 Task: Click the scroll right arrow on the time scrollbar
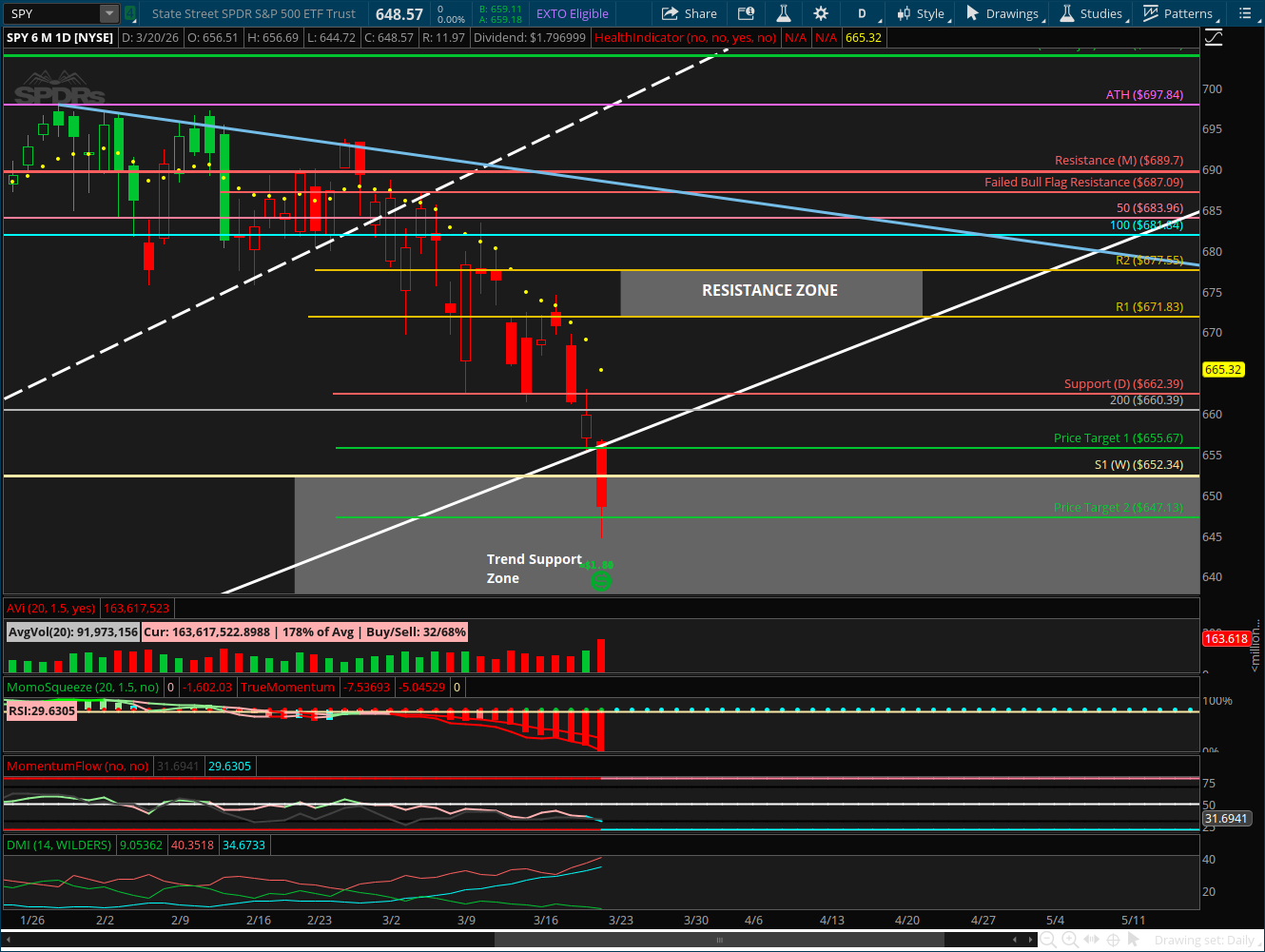pyautogui.click(x=1030, y=940)
